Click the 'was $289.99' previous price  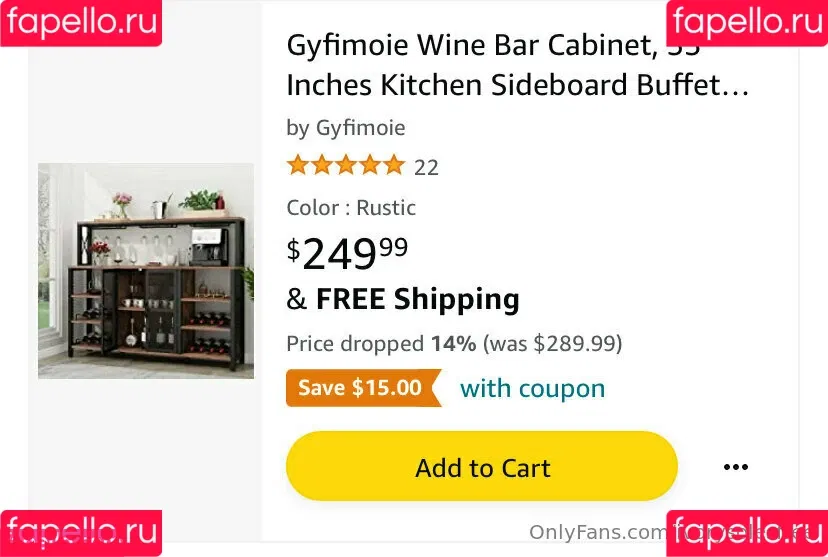552,344
